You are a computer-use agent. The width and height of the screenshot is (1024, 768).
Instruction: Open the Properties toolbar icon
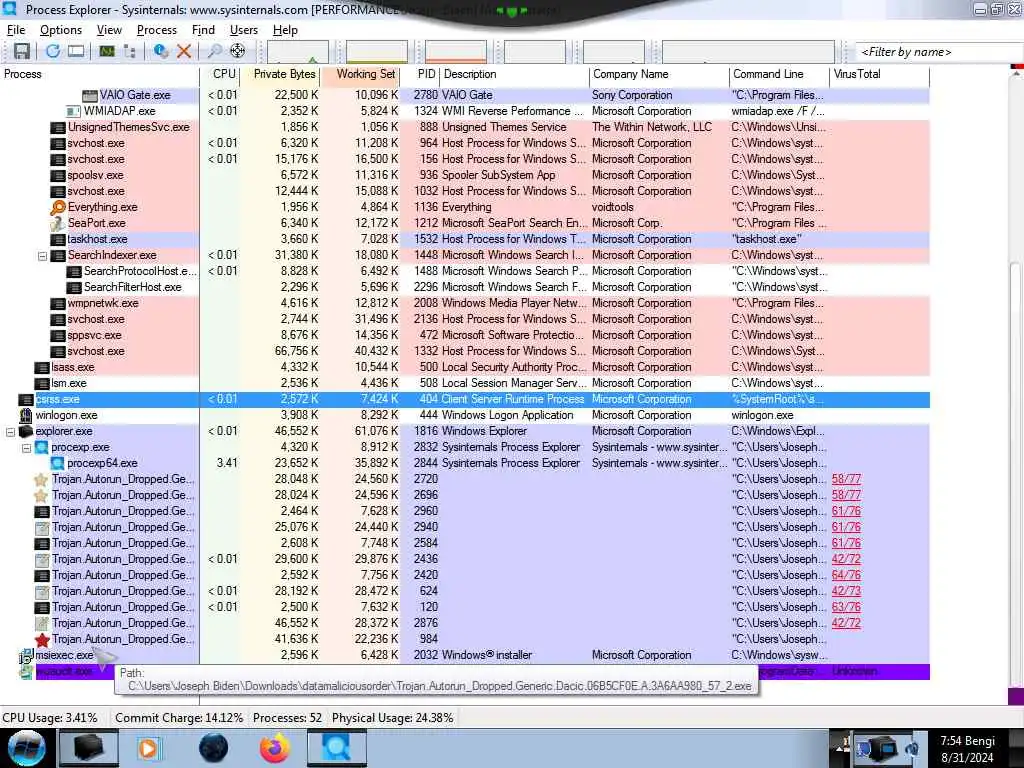(x=161, y=51)
